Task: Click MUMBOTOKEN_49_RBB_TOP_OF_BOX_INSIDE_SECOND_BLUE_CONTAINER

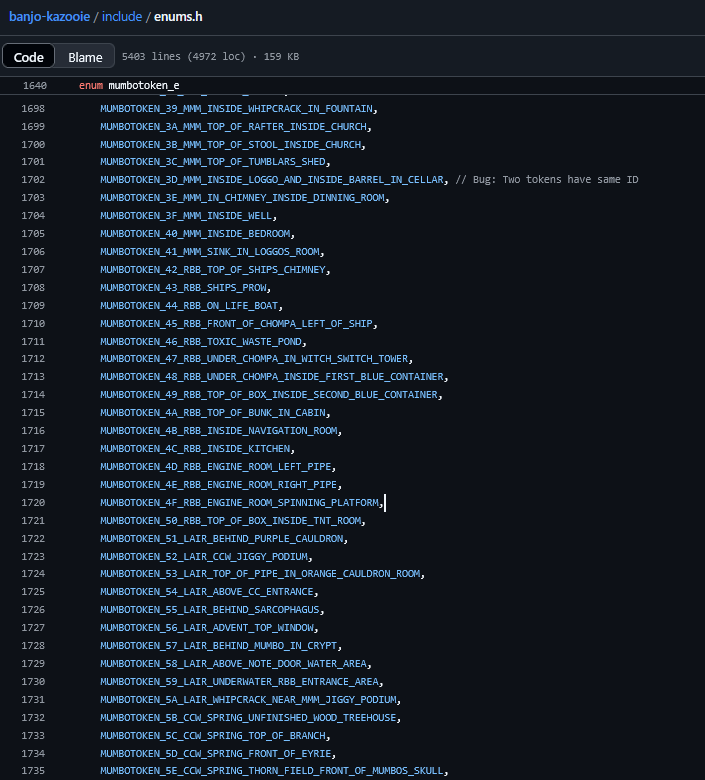Action: click(269, 394)
